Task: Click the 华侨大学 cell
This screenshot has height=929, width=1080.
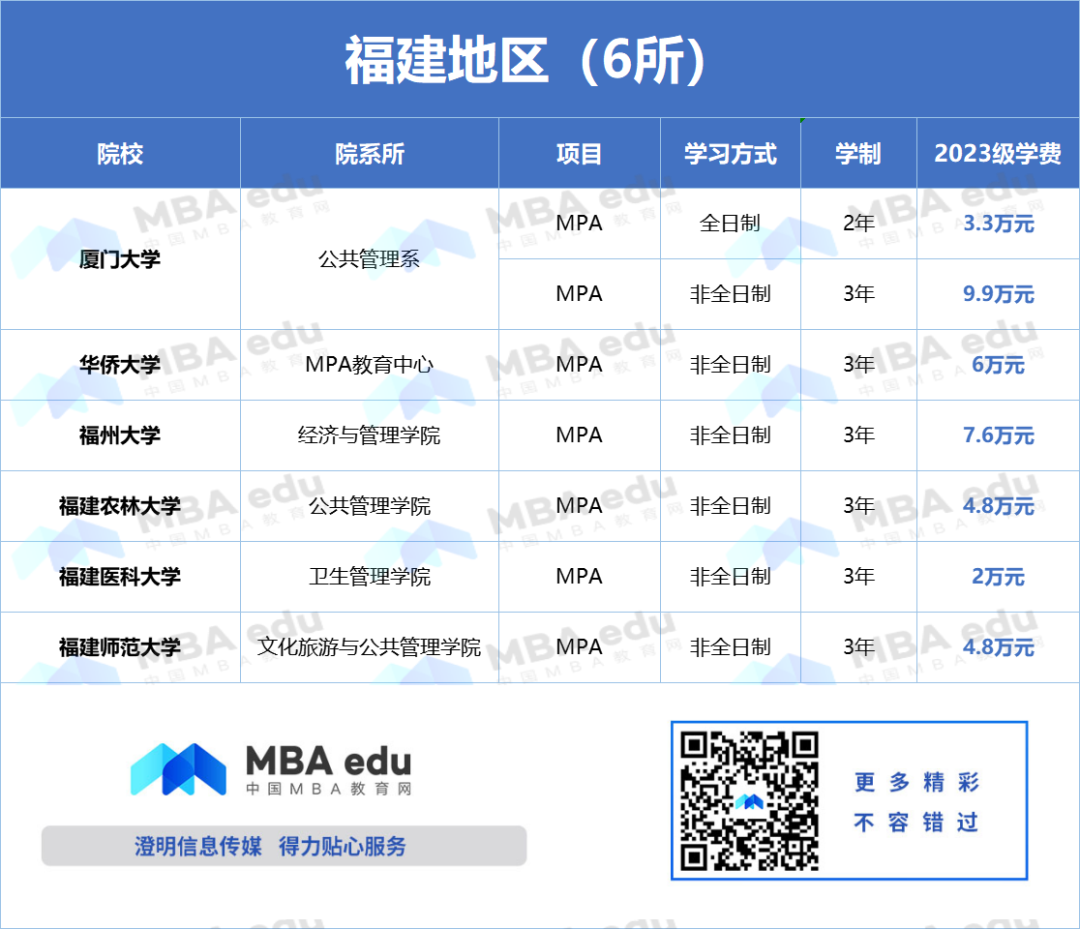Action: 120,364
